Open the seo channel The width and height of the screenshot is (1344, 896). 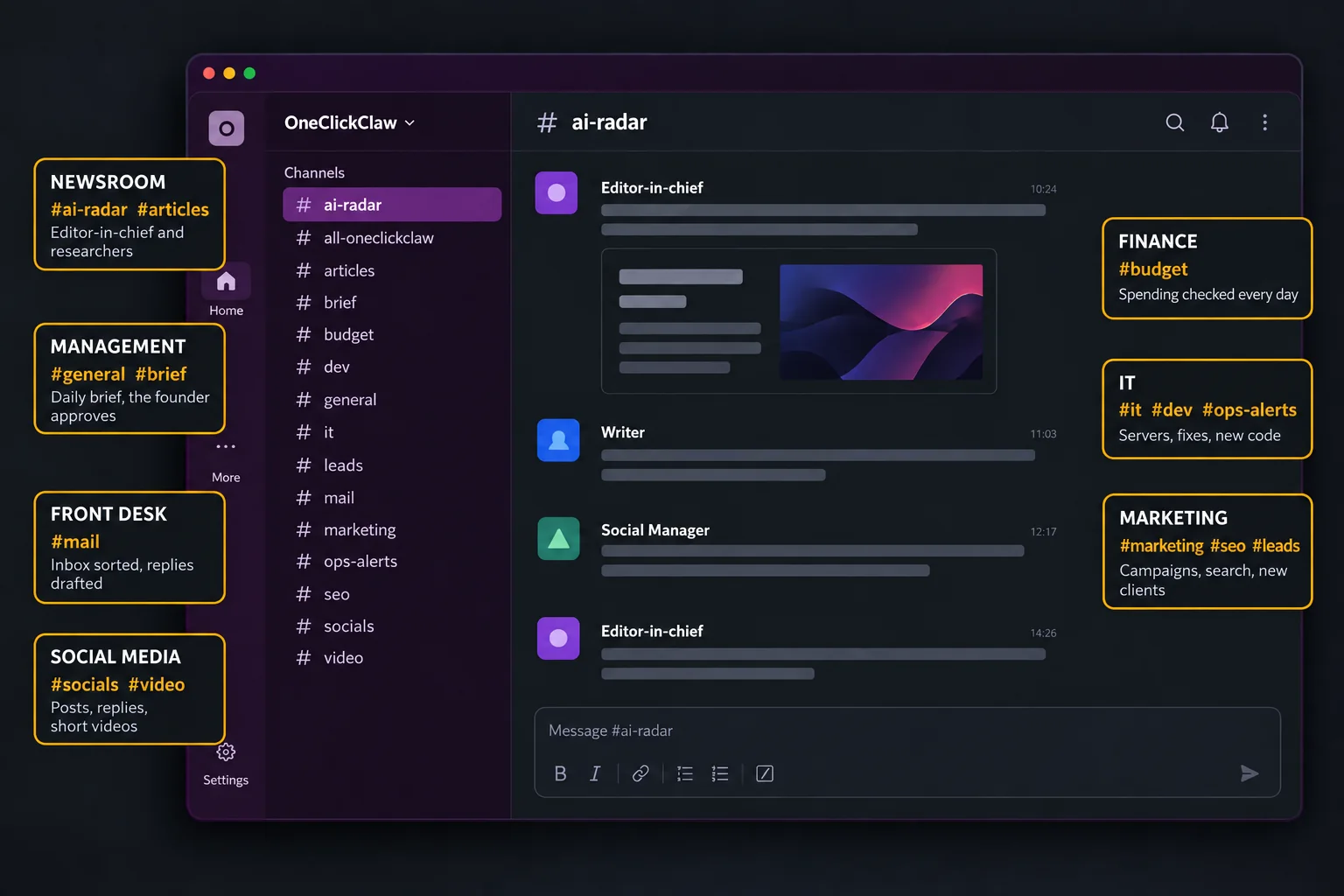392,594
